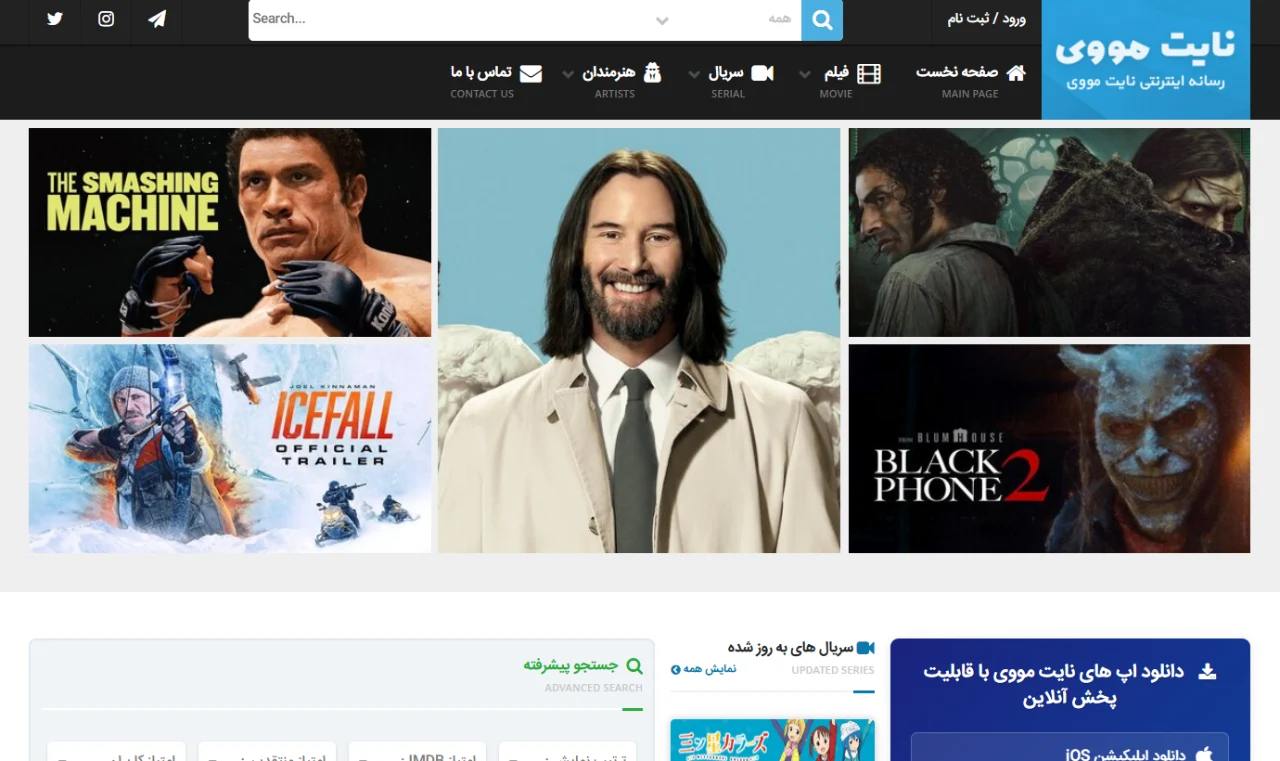Expand the Movie menu chevron

[x=806, y=74]
